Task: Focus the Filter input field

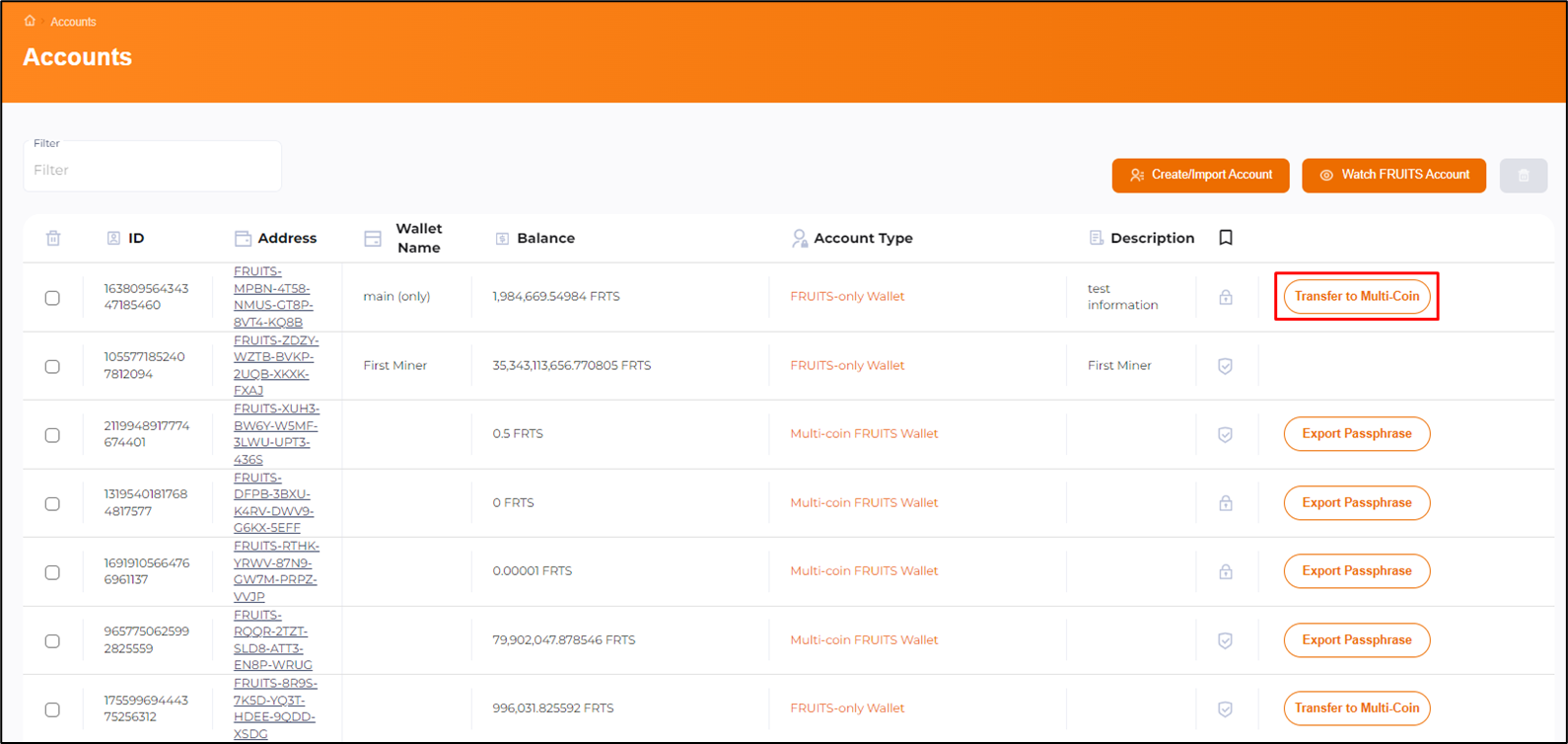Action: tap(153, 170)
